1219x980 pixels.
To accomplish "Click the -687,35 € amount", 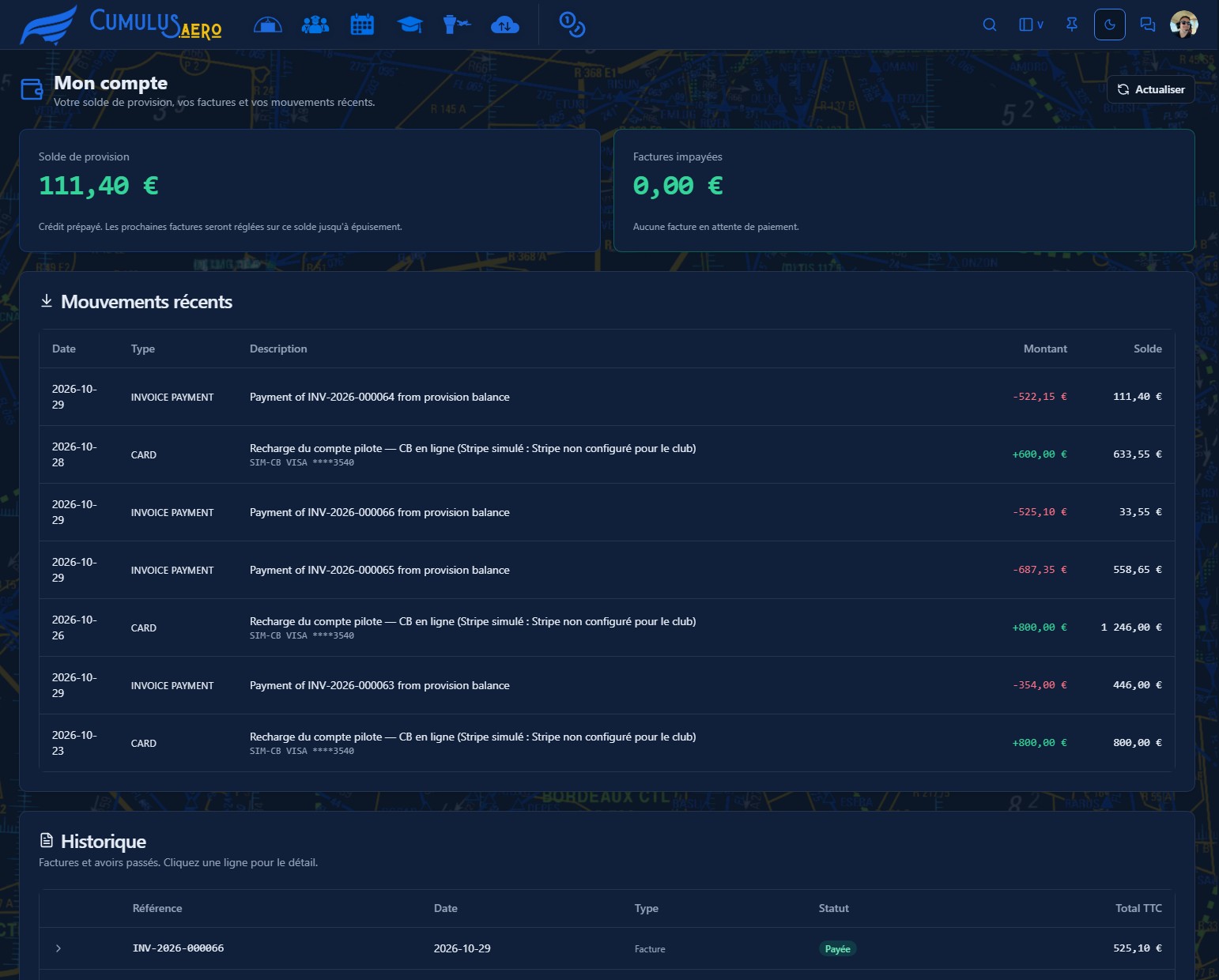I will (x=1040, y=570).
